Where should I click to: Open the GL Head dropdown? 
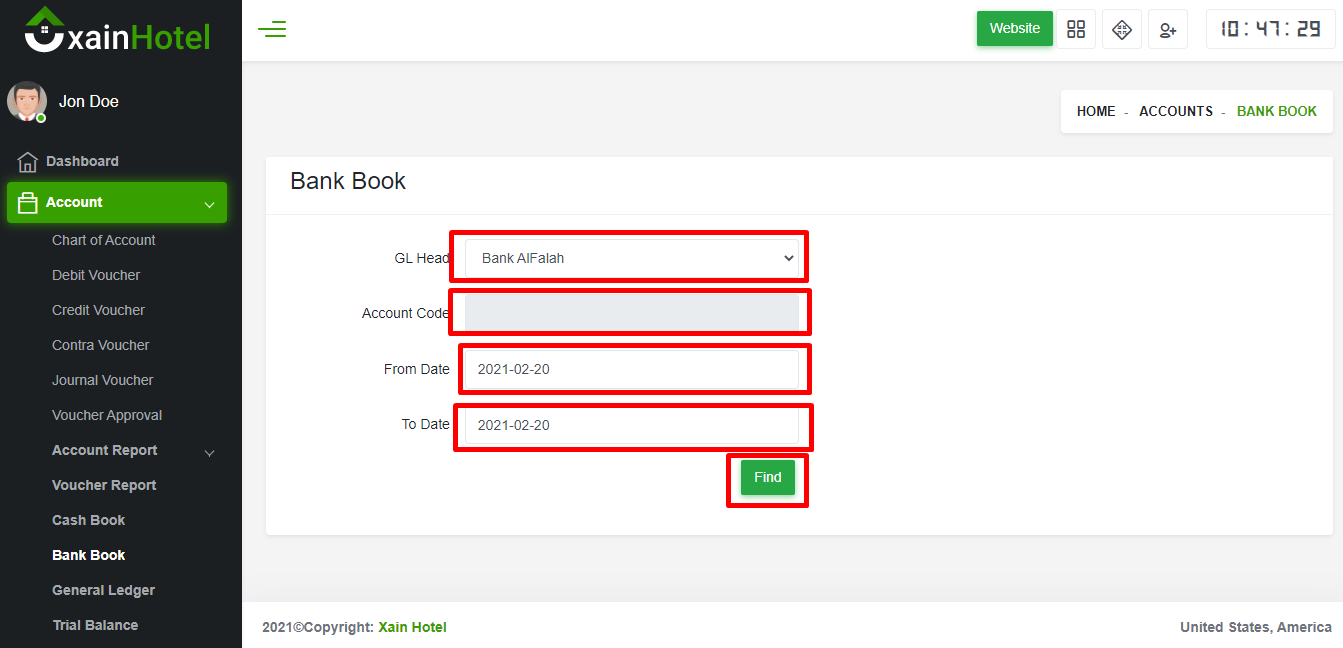(x=631, y=258)
